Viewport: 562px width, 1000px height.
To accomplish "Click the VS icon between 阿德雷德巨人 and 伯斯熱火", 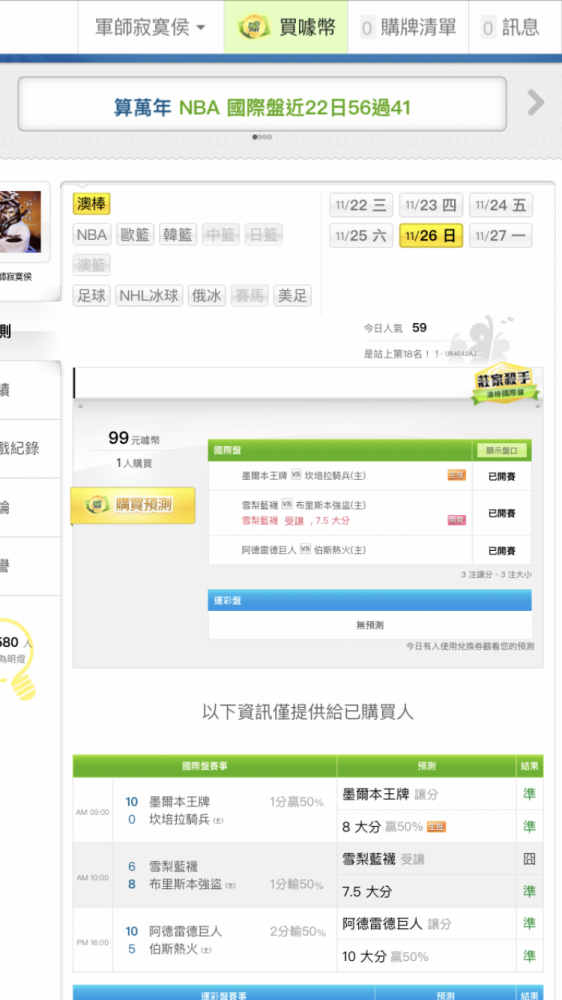I will (305, 549).
